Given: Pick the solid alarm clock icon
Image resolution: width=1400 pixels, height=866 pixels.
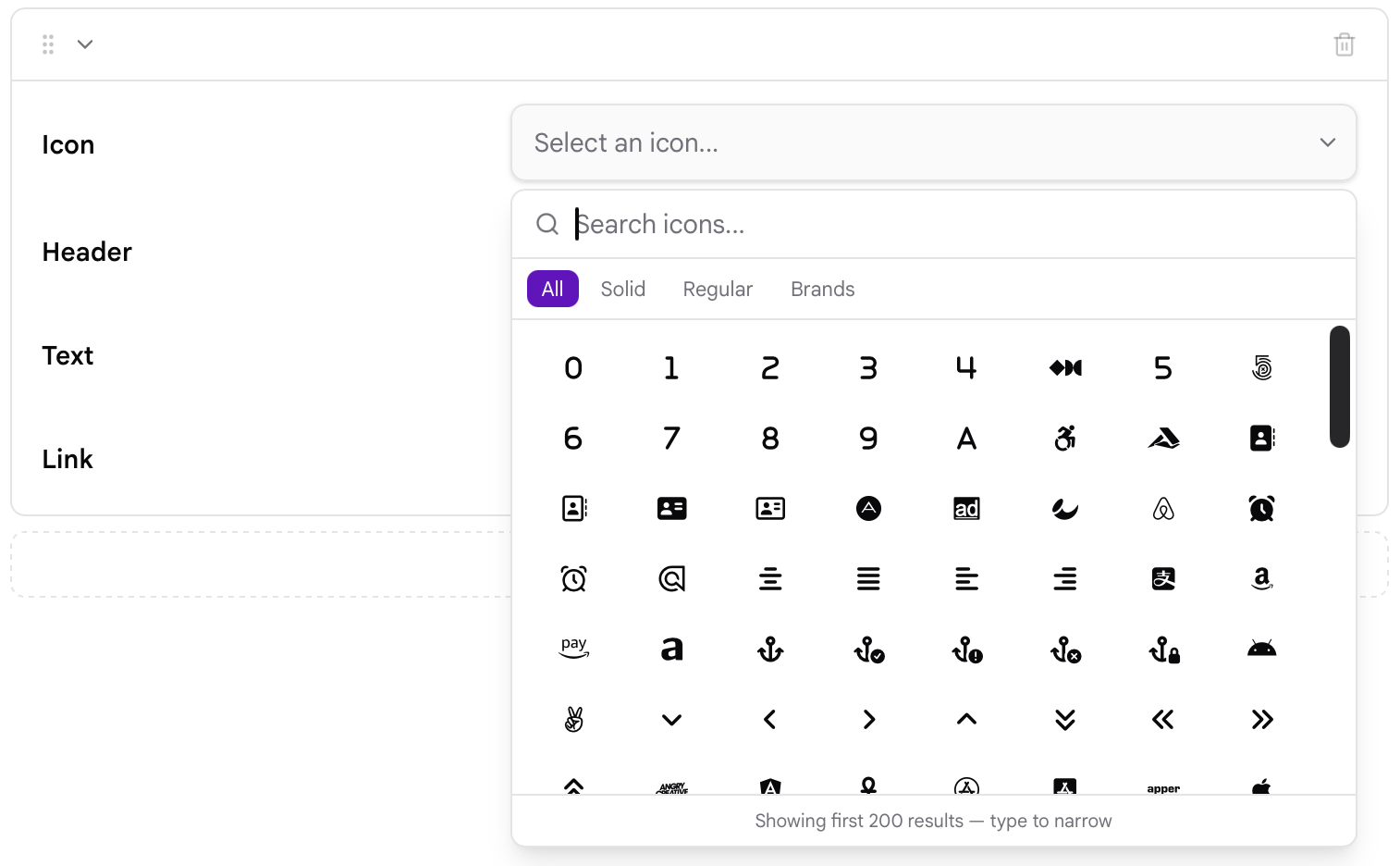Looking at the screenshot, I should click(x=1262, y=509).
